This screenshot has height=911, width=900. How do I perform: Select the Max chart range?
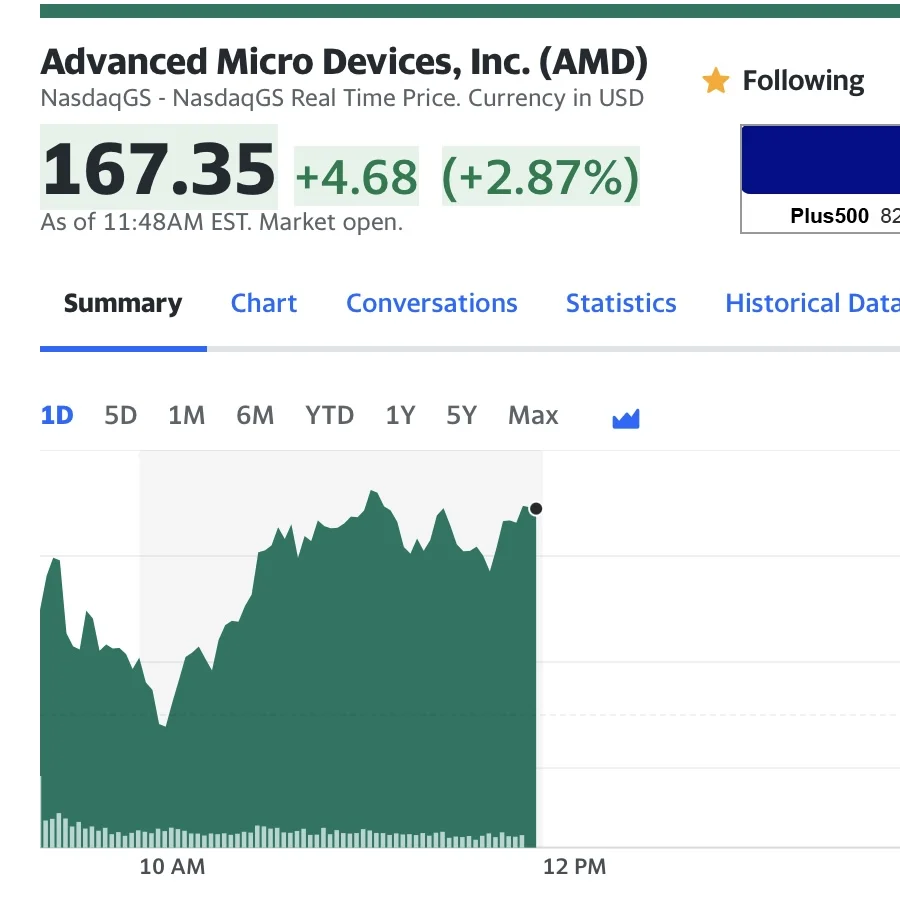pos(533,415)
